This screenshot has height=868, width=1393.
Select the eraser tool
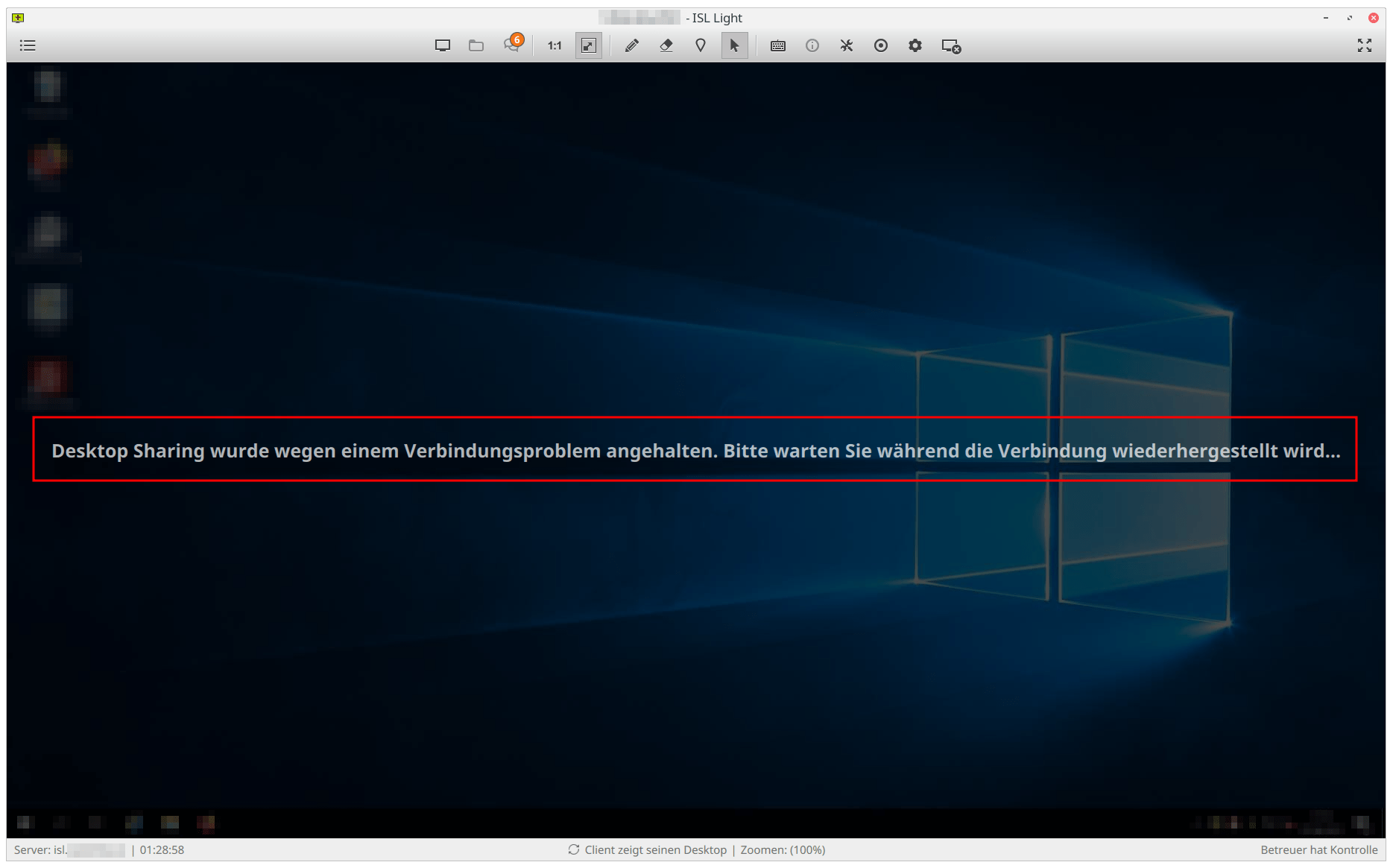(666, 45)
